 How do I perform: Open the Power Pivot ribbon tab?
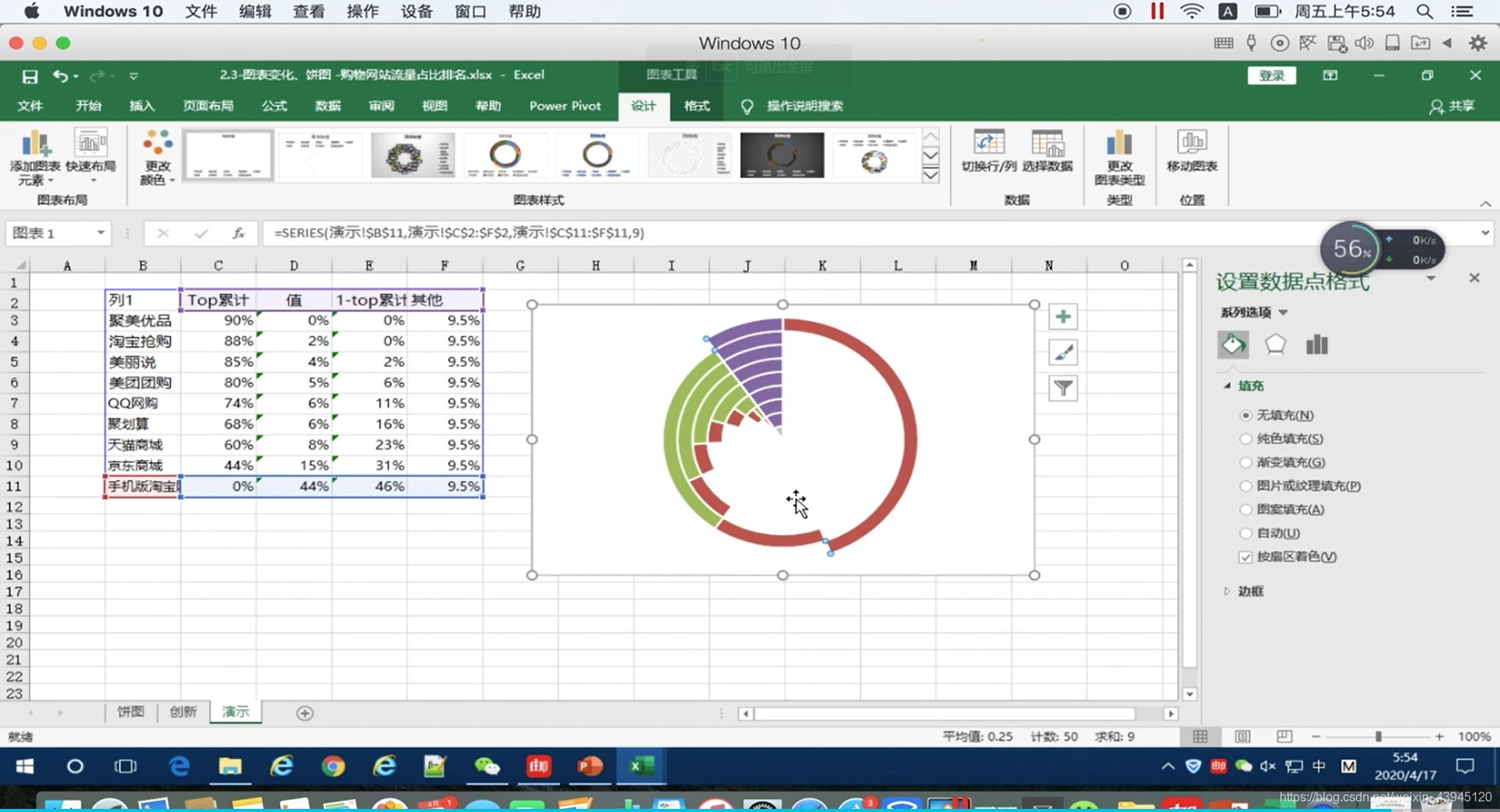pyautogui.click(x=565, y=106)
